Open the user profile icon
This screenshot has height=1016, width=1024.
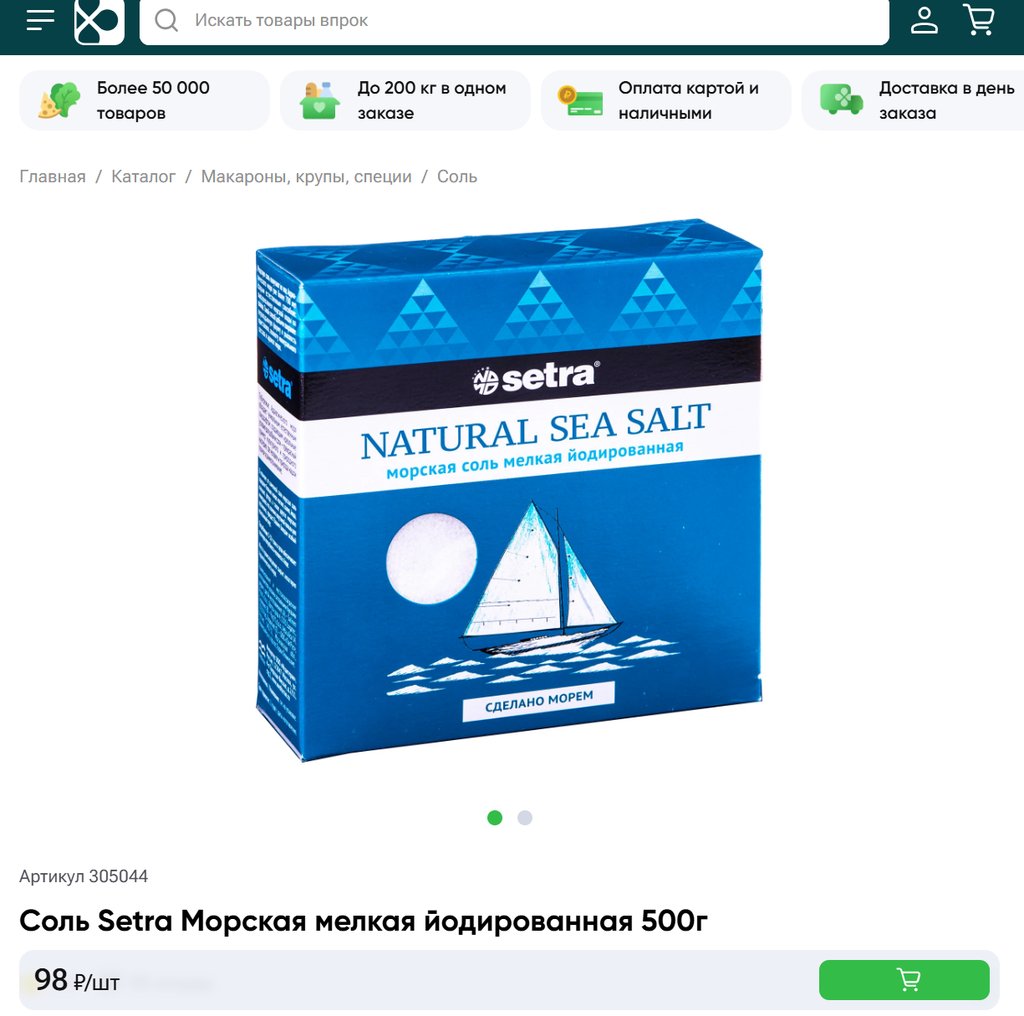(924, 20)
